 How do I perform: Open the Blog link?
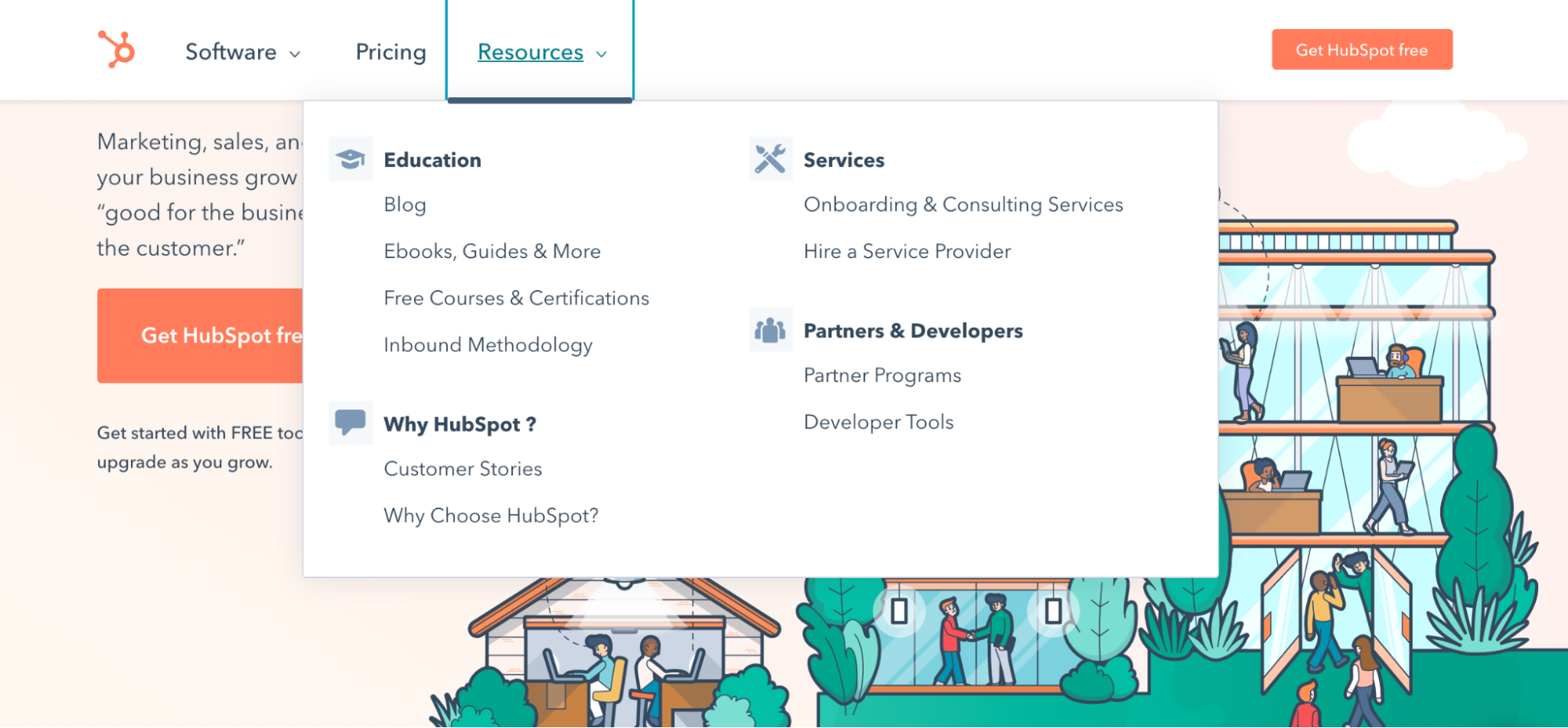click(x=405, y=205)
